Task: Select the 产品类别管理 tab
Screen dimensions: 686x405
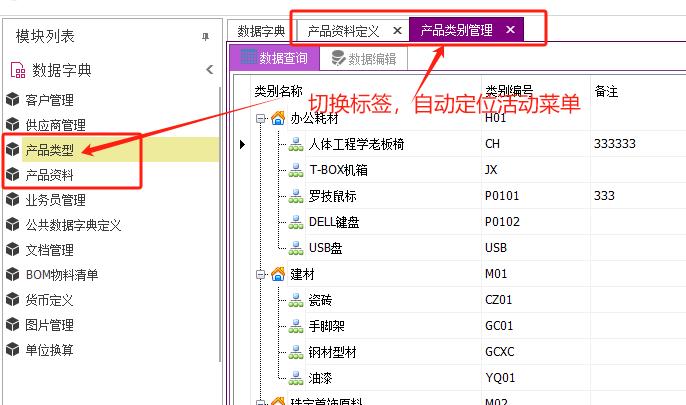Action: (456, 30)
